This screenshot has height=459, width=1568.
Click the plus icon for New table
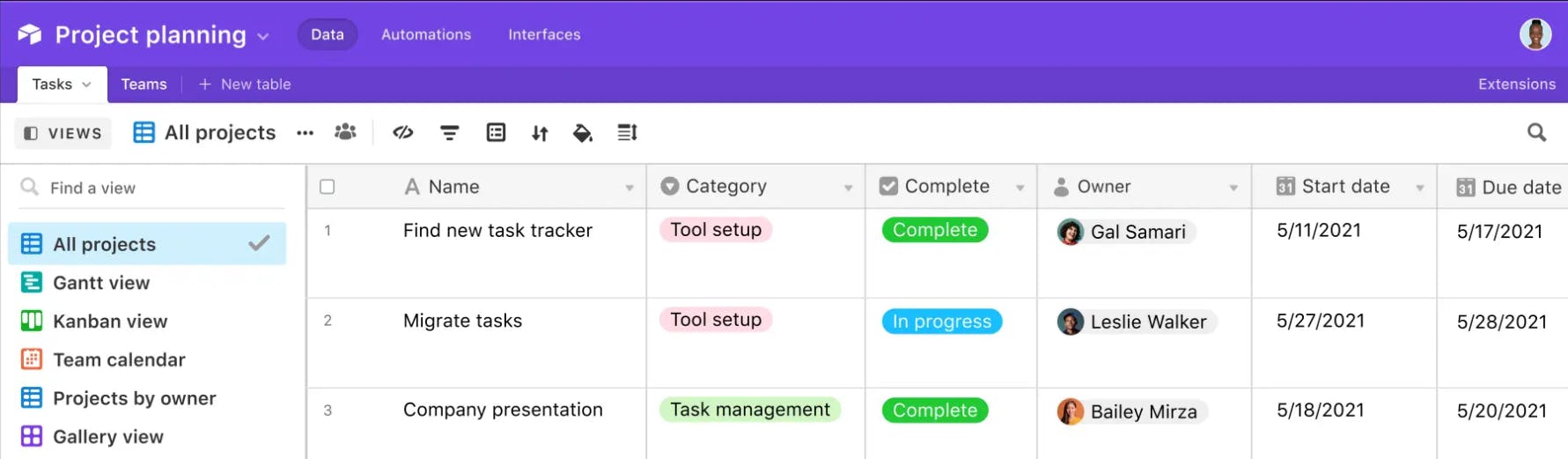tap(205, 84)
